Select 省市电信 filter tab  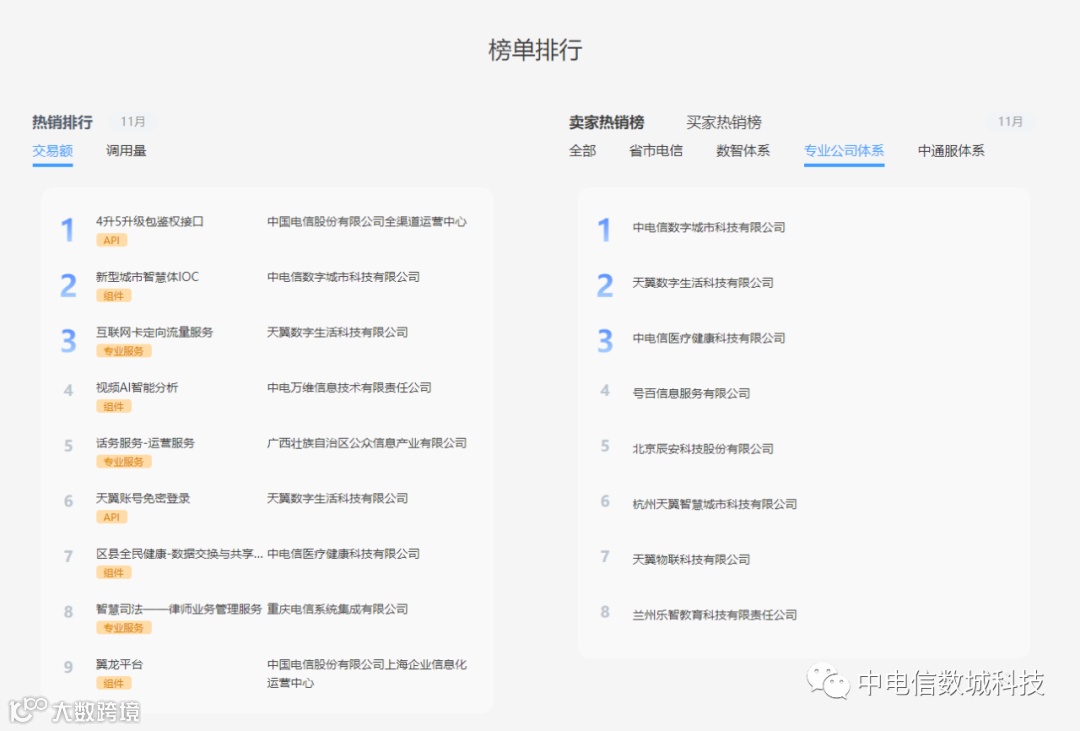click(x=656, y=151)
